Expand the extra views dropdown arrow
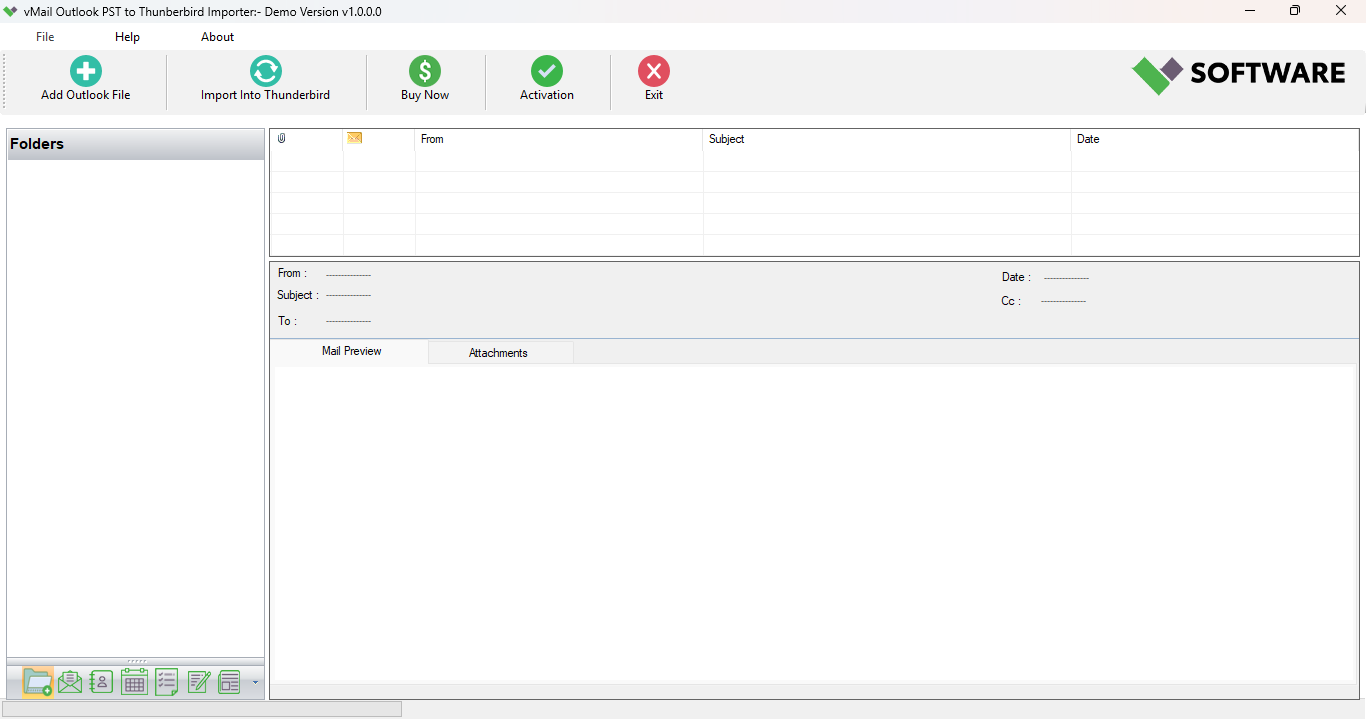Viewport: 1366px width, 720px height. coord(255,682)
